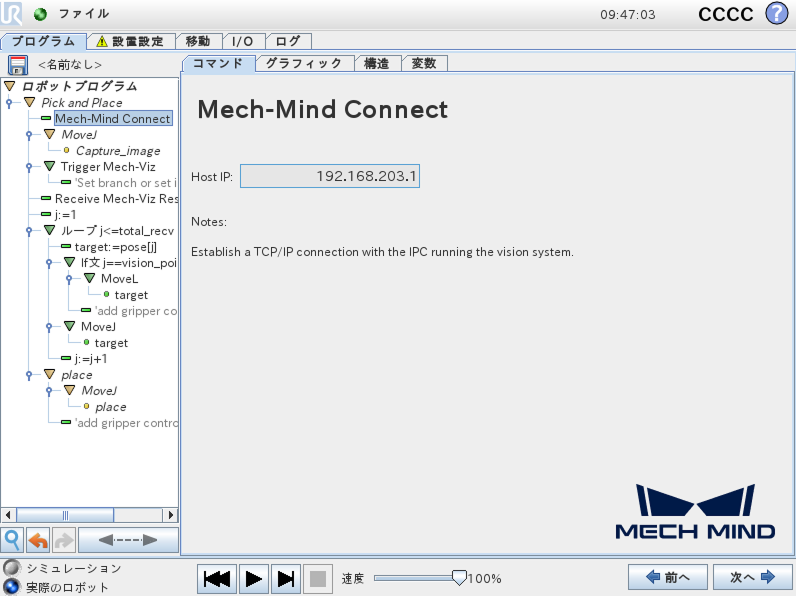This screenshot has height=596, width=796.
Task: Edit the Host IP field
Action: [x=330, y=176]
